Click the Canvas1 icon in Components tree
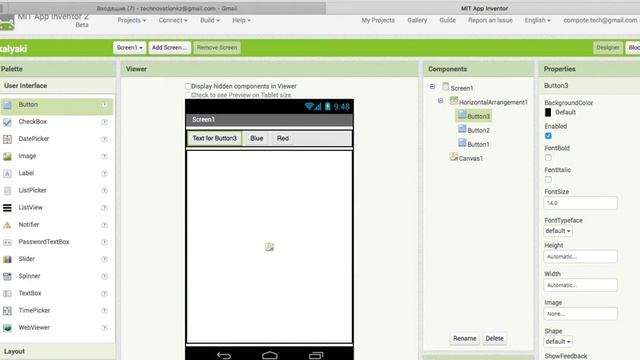Image resolution: width=640 pixels, height=360 pixels. 453,157
